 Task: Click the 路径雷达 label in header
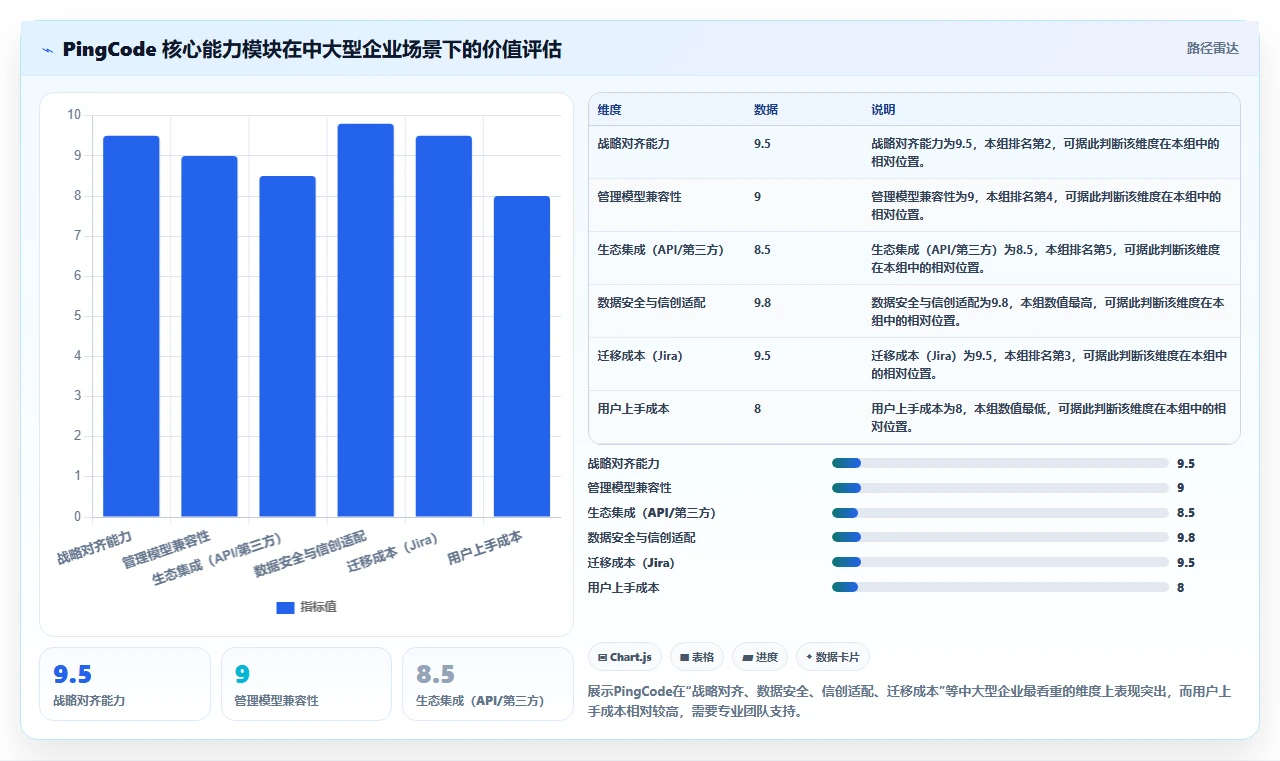tap(1212, 48)
